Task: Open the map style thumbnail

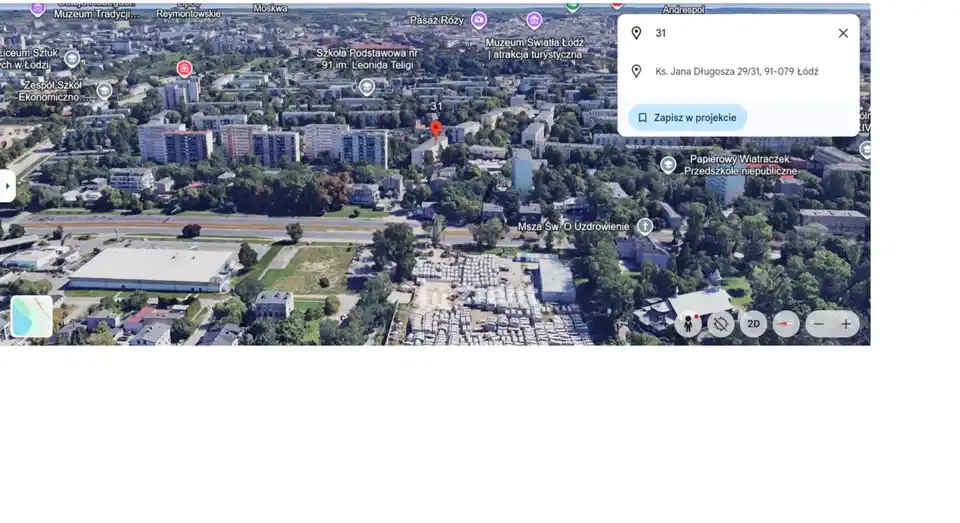Action: click(32, 316)
